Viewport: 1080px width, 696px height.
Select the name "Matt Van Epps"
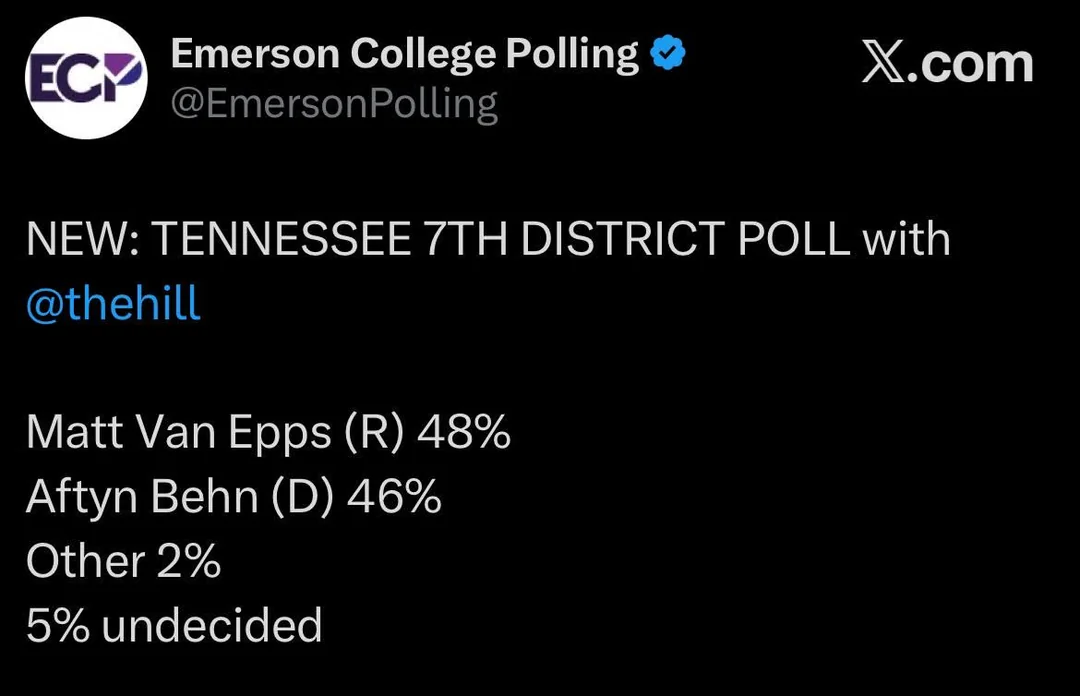(178, 433)
